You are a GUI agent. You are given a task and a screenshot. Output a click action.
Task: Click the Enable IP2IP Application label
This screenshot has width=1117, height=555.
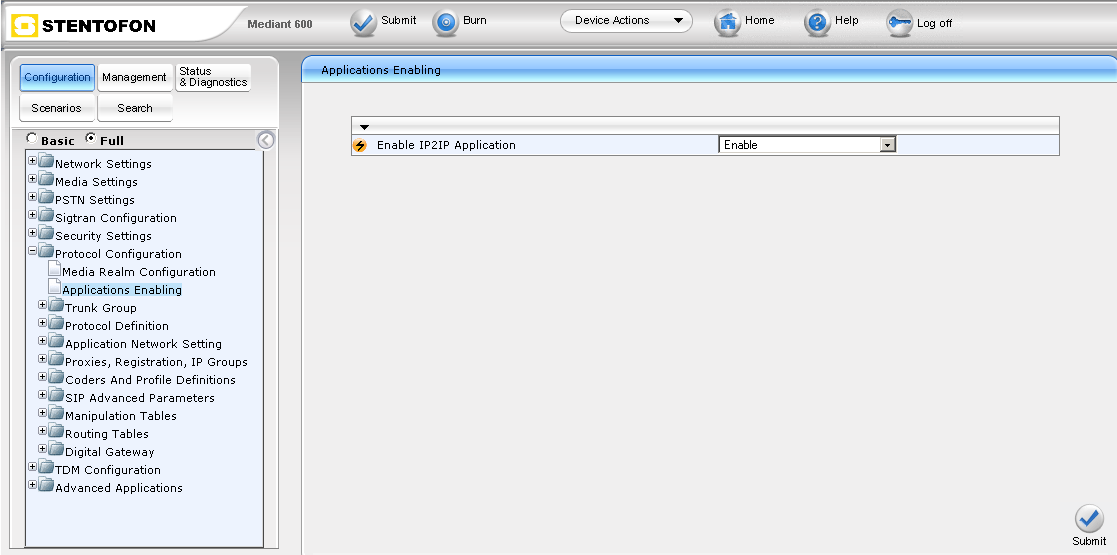(x=446, y=145)
